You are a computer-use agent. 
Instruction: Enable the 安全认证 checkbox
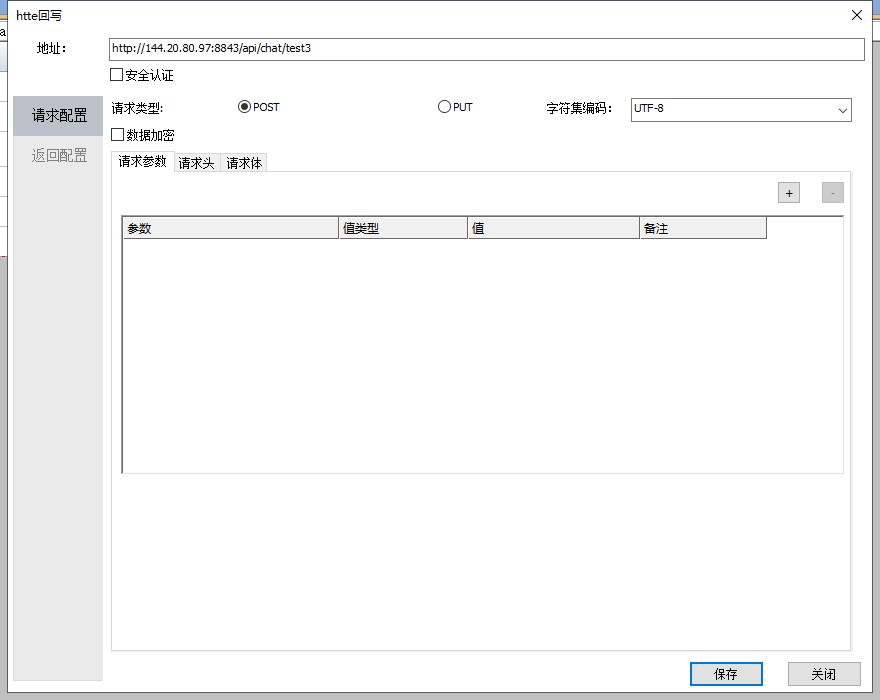pos(117,75)
